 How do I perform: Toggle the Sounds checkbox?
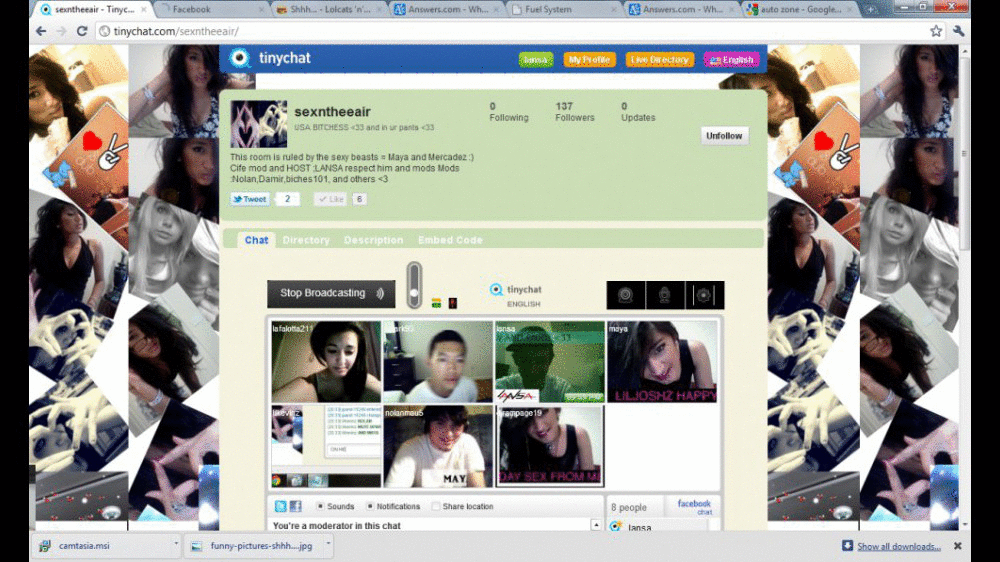point(321,507)
